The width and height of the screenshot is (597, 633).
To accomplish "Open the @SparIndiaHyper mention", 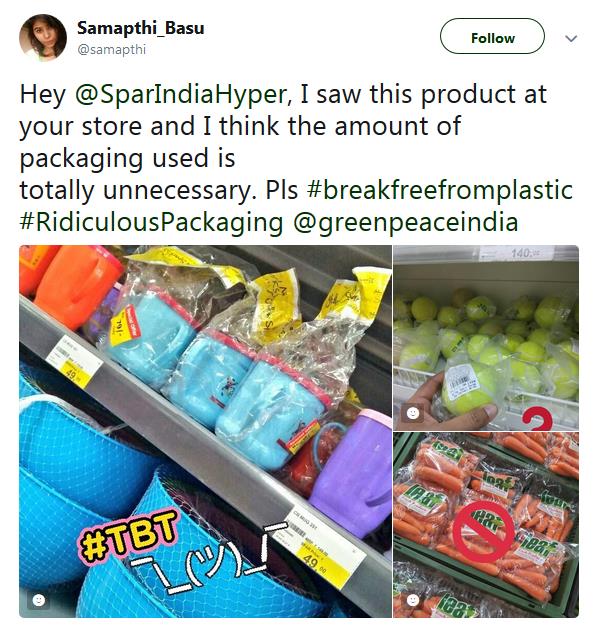I will [x=181, y=94].
